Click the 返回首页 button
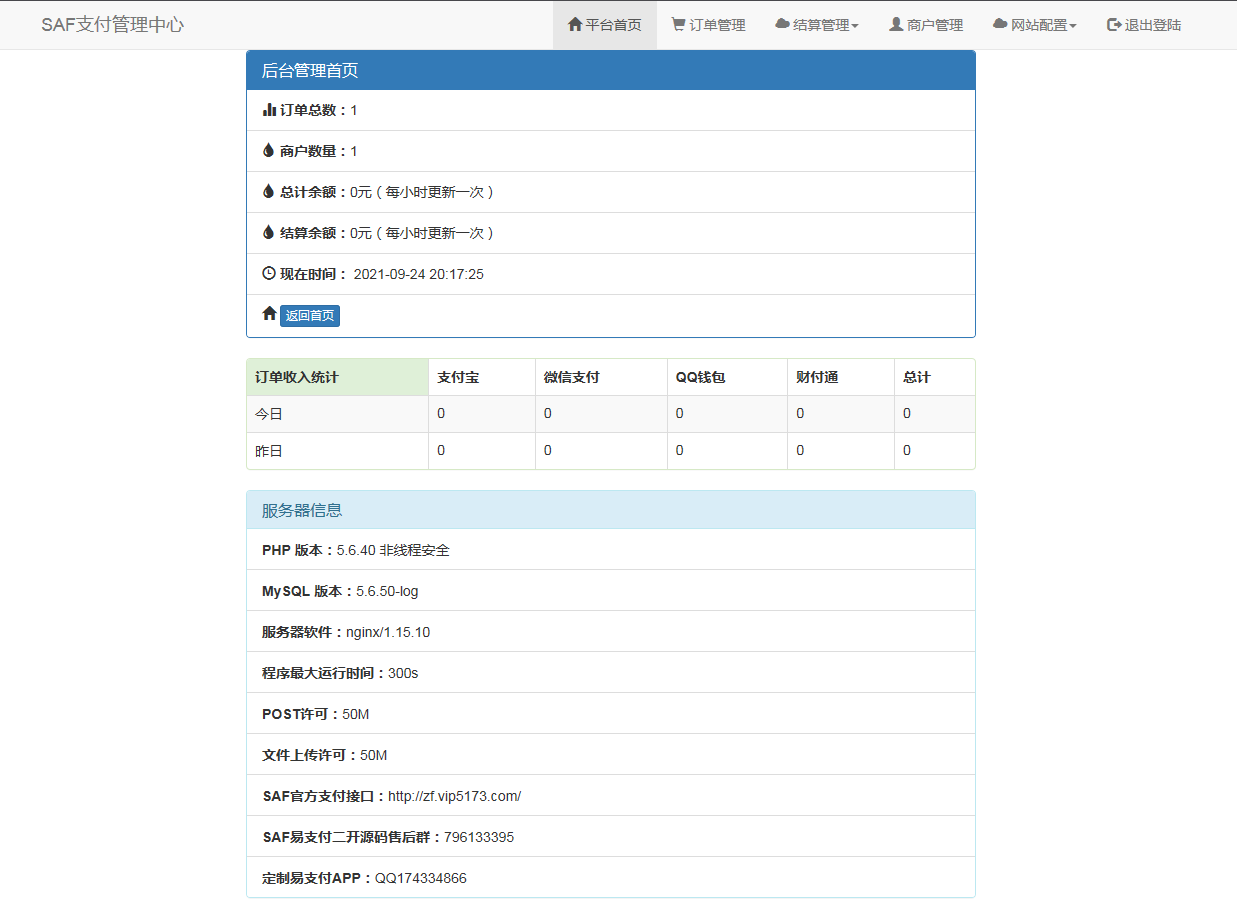Image resolution: width=1237 pixels, height=915 pixels. [310, 315]
